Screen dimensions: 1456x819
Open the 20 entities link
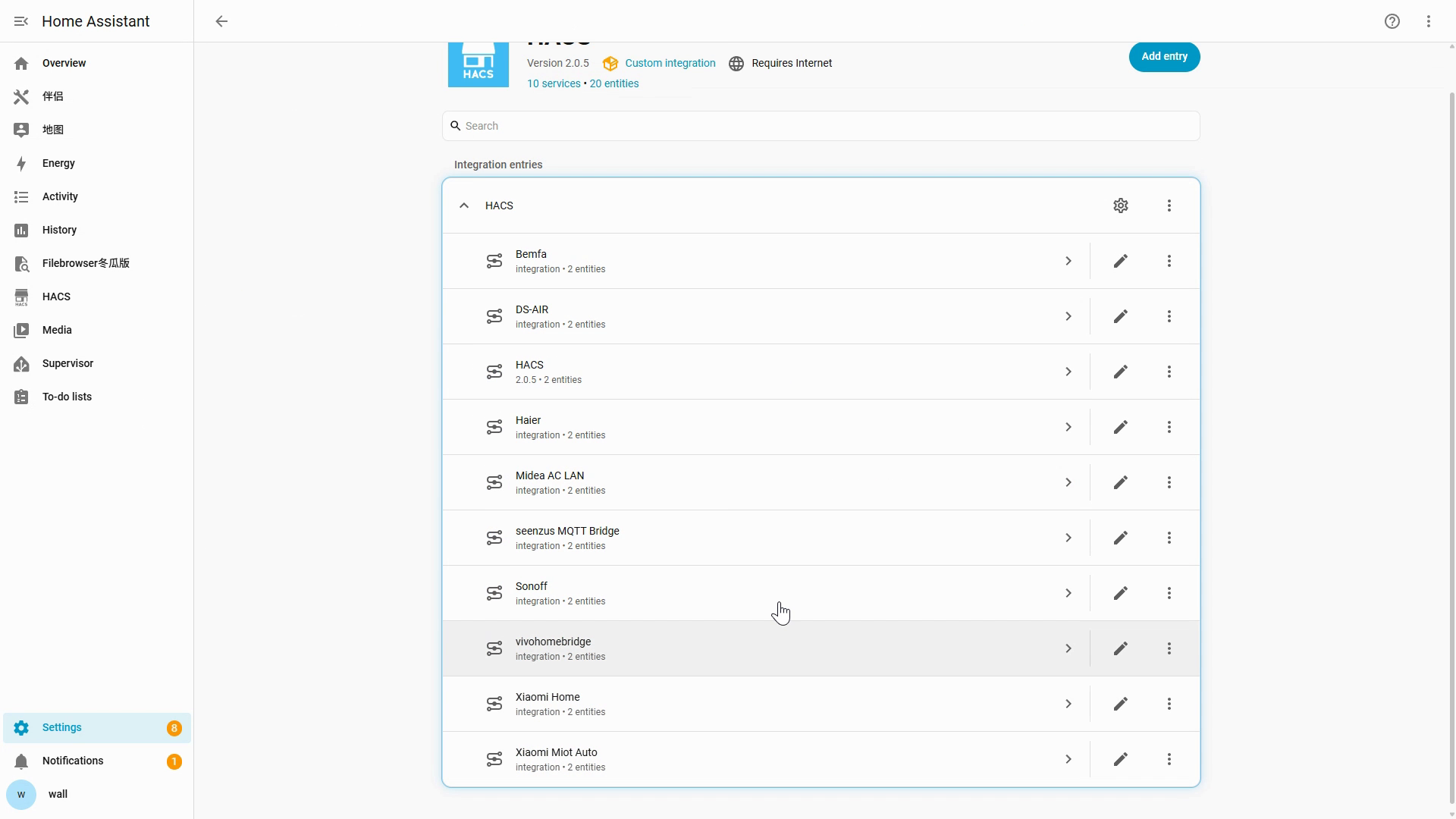[x=614, y=83]
